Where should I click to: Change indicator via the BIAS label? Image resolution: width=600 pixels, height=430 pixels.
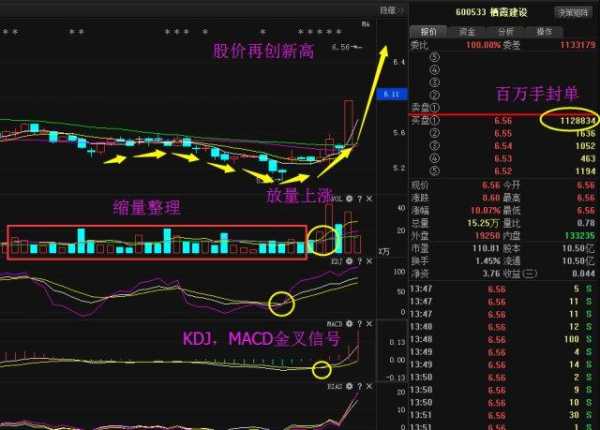(335, 387)
